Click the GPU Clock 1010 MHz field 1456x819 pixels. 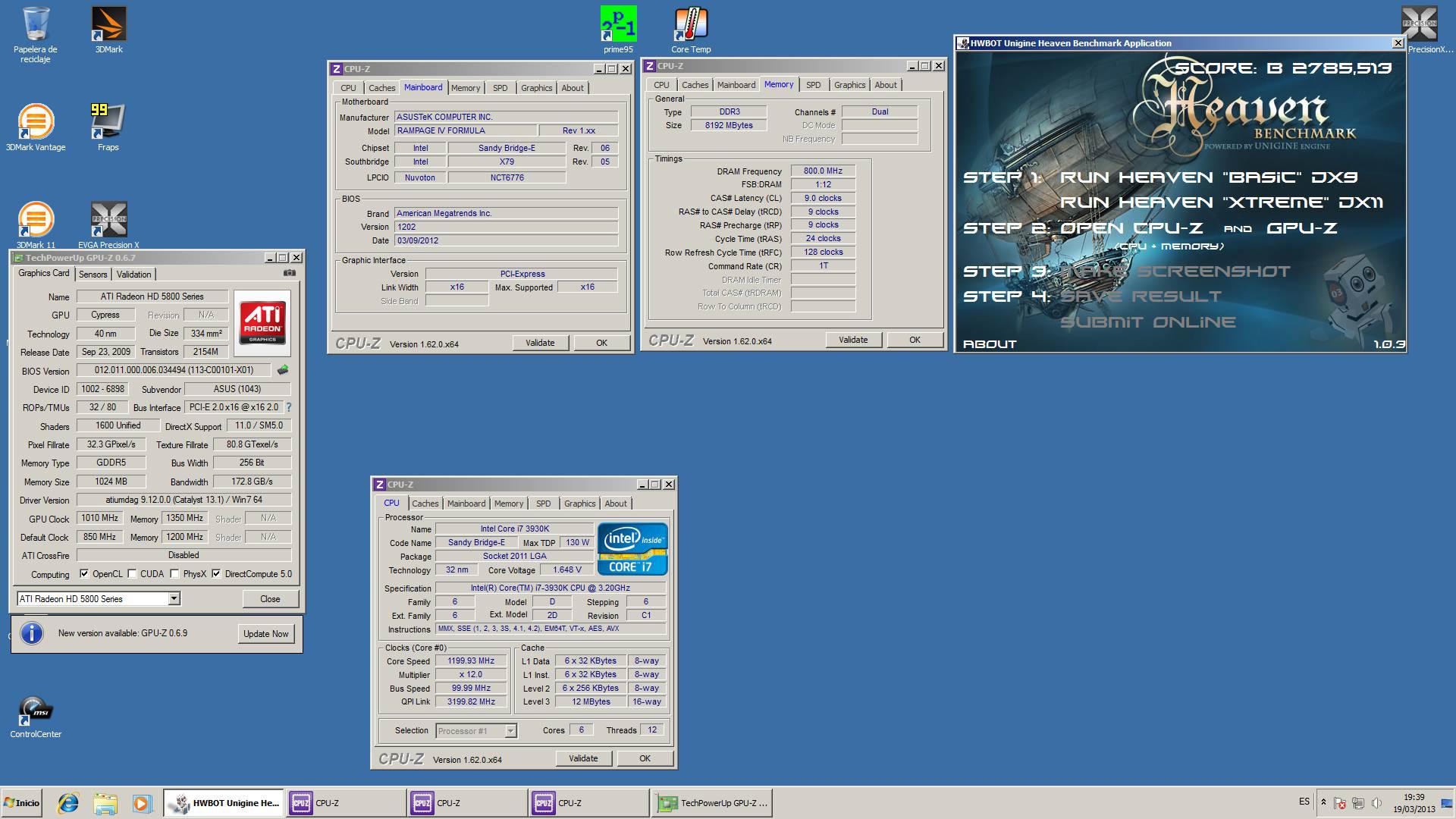[x=100, y=518]
